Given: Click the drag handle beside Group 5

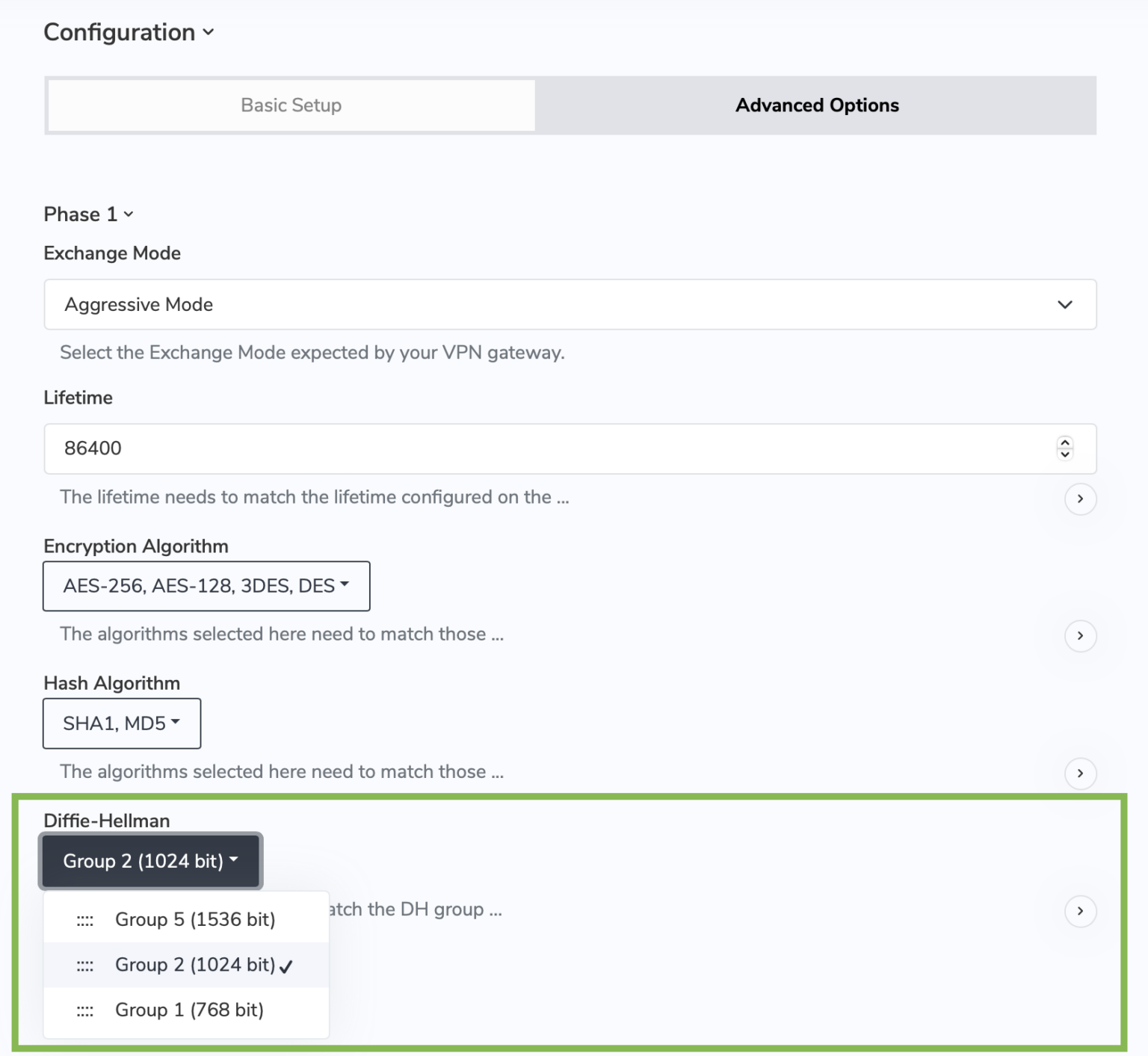Looking at the screenshot, I should (x=86, y=919).
